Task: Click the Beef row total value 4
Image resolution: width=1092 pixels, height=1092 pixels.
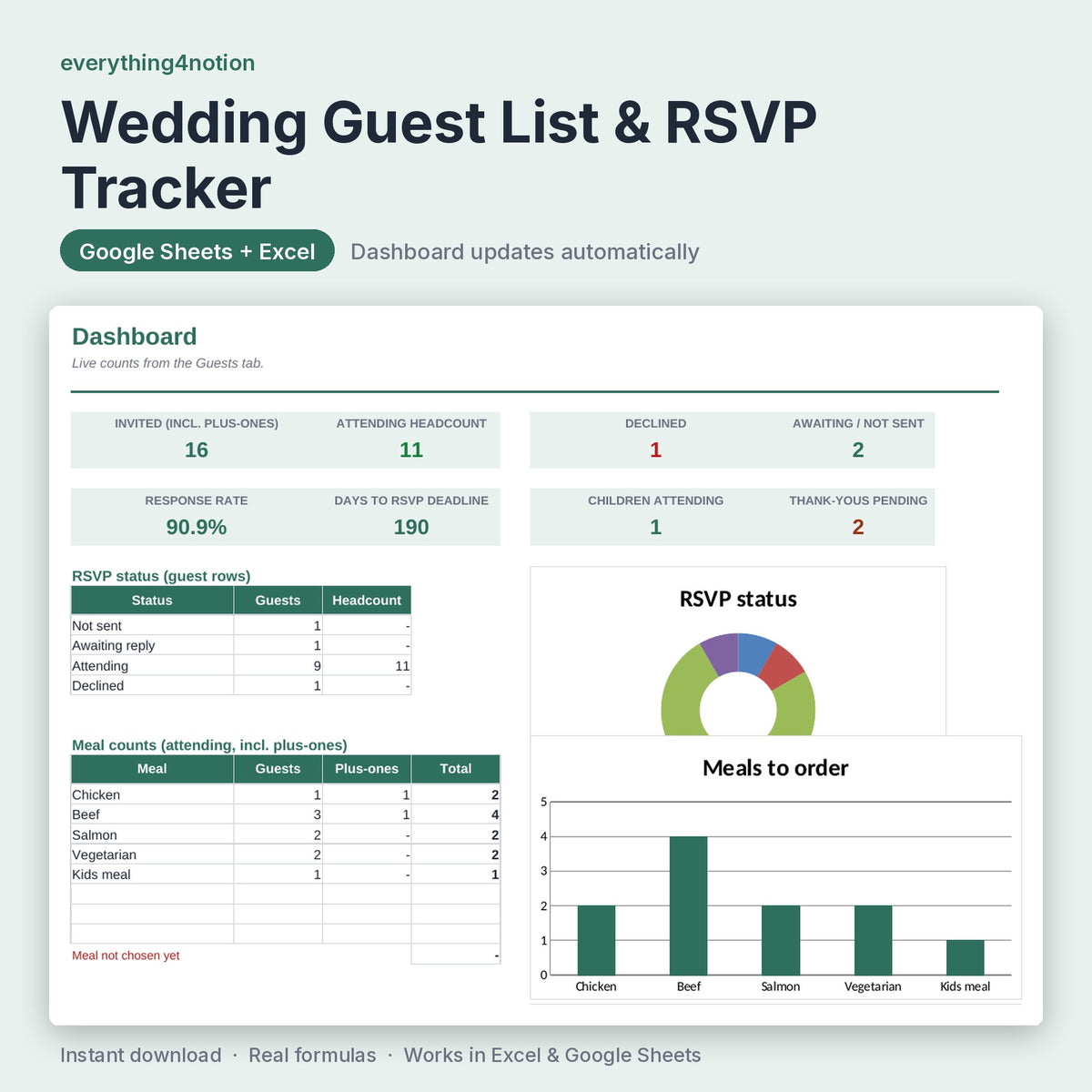Action: point(456,814)
